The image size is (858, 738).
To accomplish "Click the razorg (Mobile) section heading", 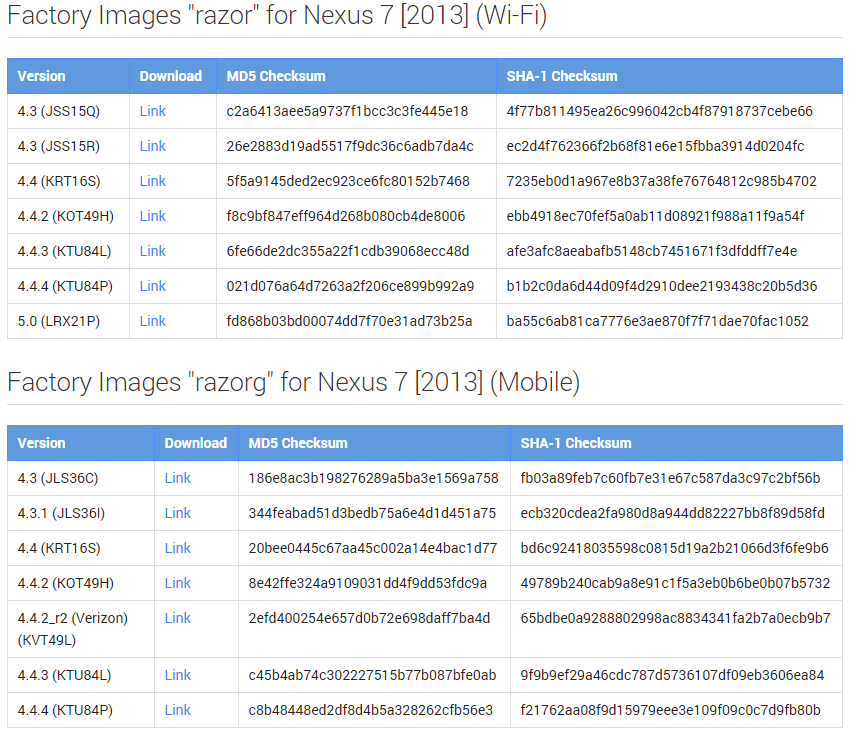I will pyautogui.click(x=293, y=382).
